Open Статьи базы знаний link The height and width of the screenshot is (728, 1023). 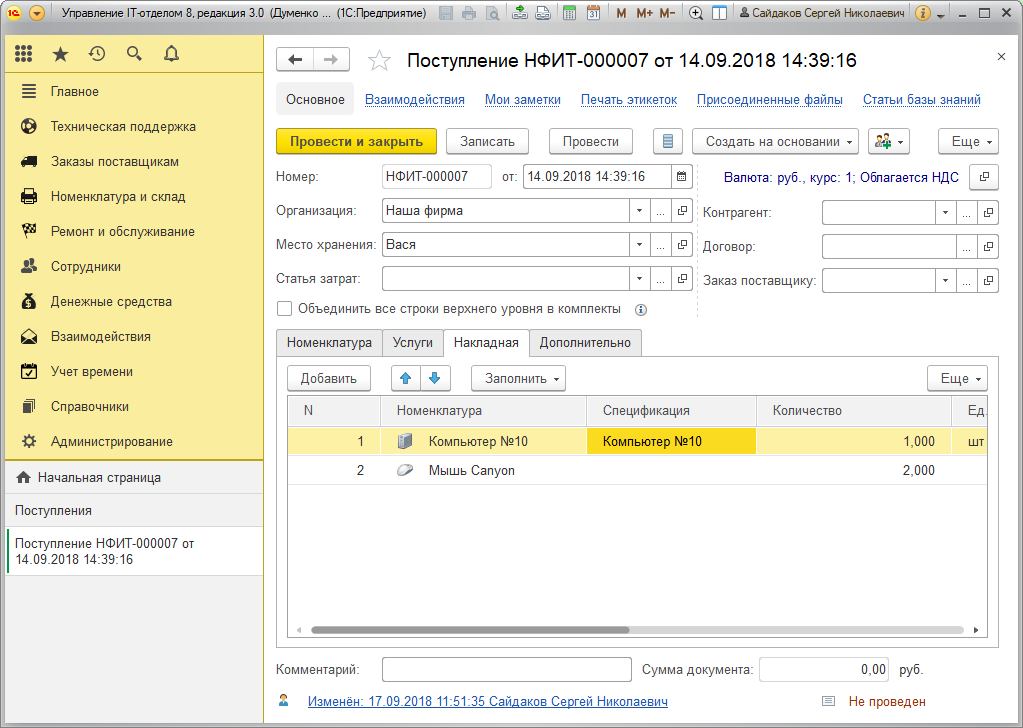921,100
